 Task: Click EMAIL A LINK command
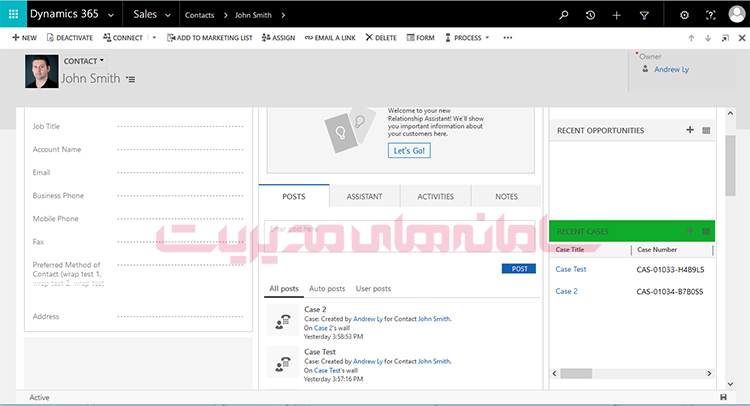tap(330, 38)
